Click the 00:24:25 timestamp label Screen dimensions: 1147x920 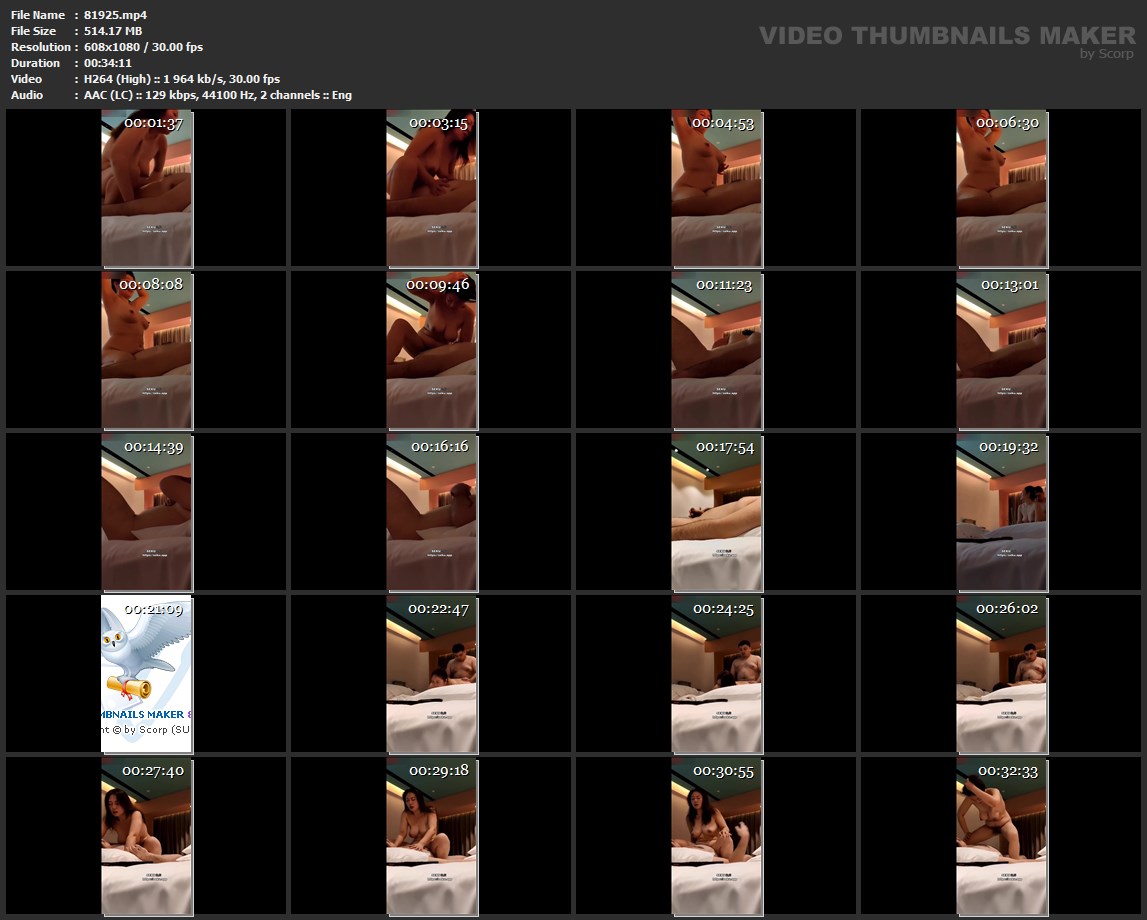pos(723,608)
